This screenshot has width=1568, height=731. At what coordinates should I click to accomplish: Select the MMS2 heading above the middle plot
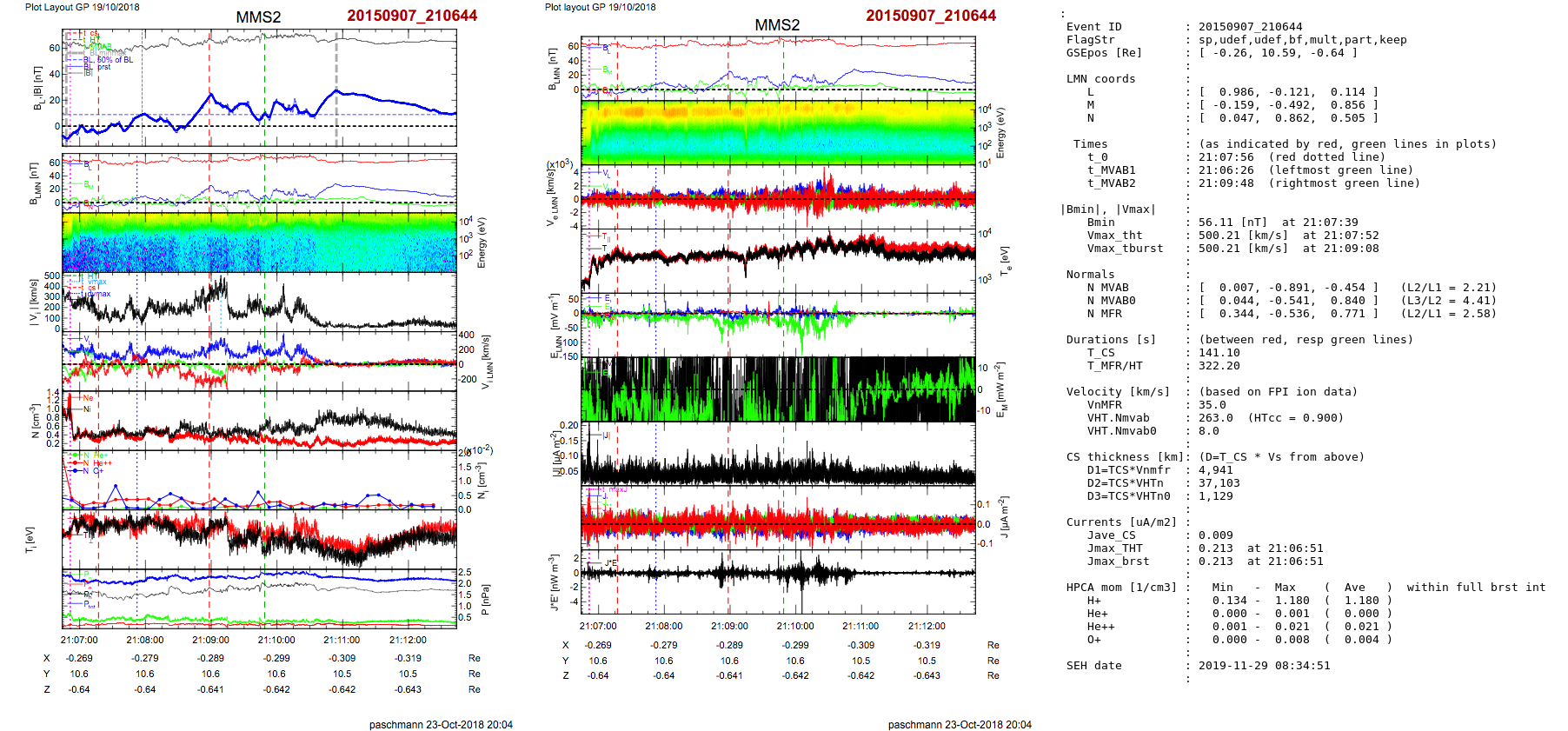(x=777, y=25)
